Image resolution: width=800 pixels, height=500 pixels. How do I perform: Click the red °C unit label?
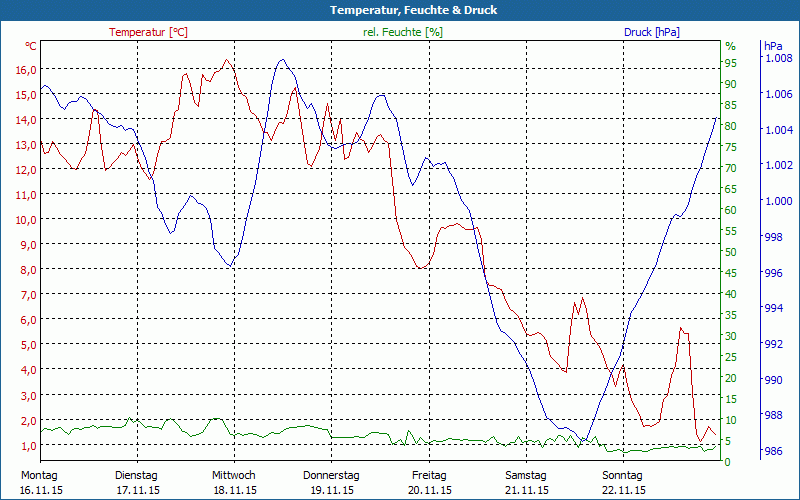[x=31, y=46]
